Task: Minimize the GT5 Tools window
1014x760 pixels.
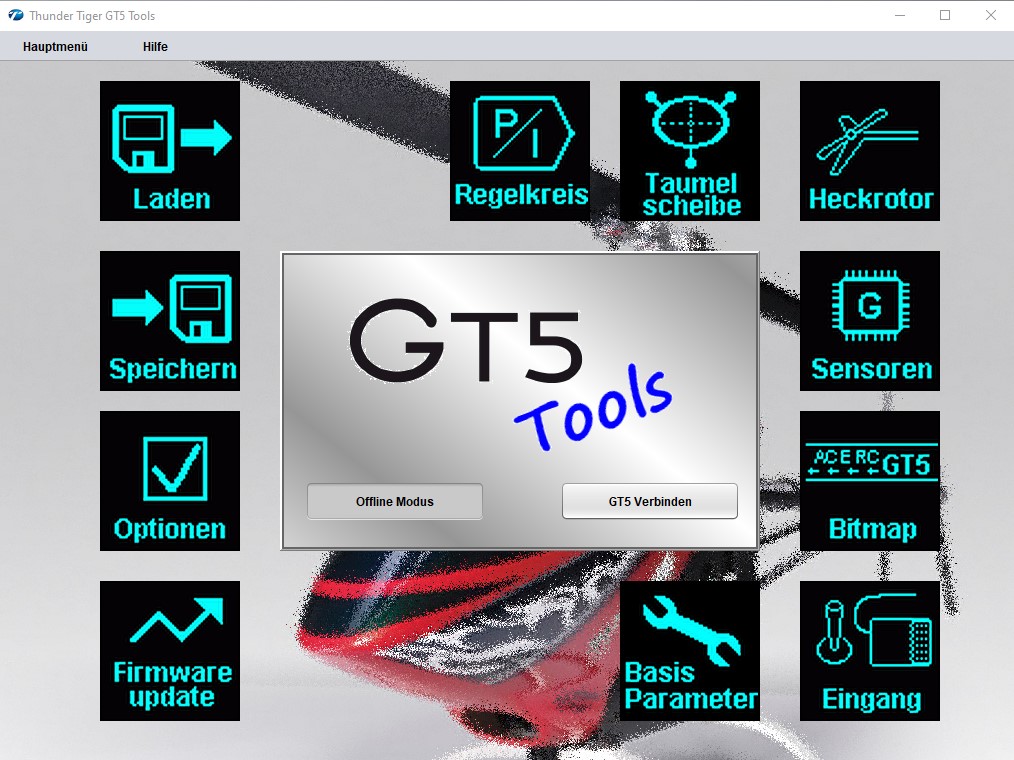Action: pyautogui.click(x=899, y=16)
